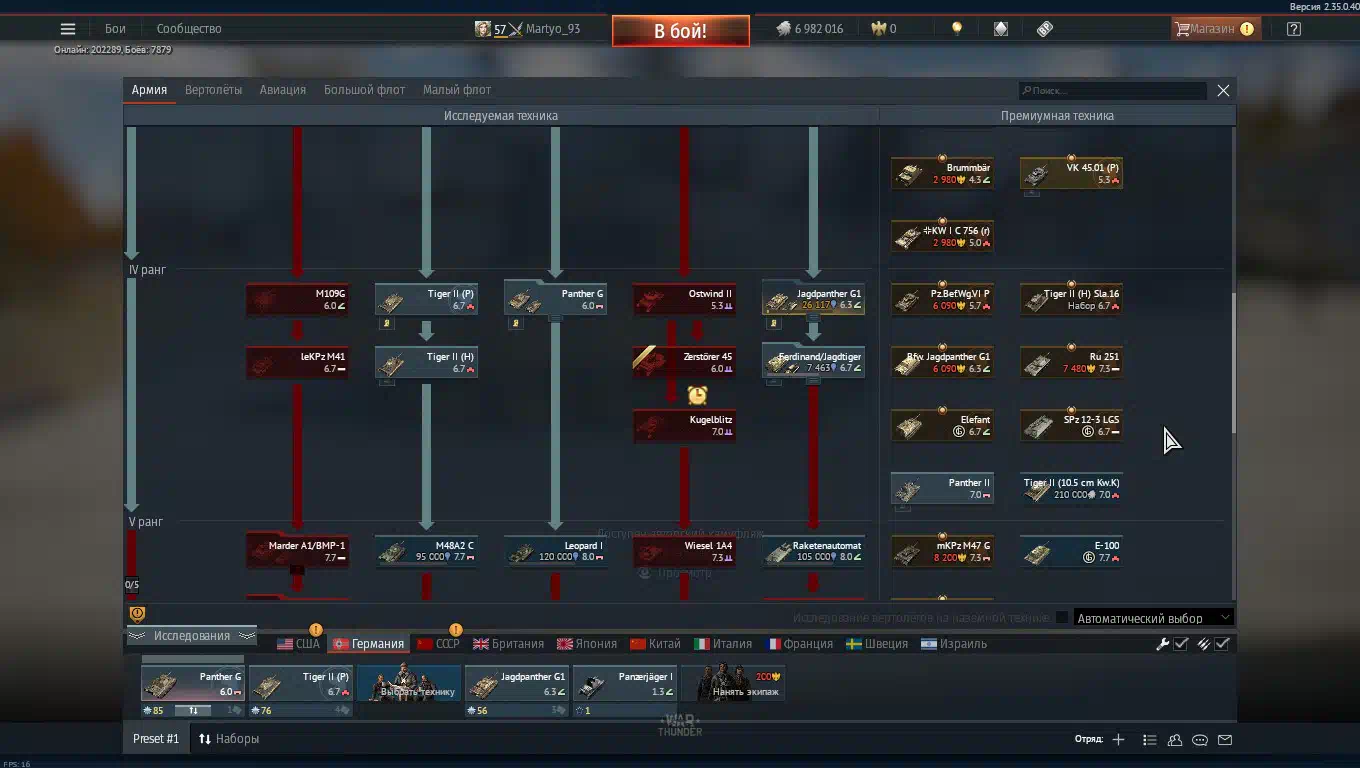Select the M48A2 C vehicle card
The height and width of the screenshot is (768, 1360).
(x=427, y=552)
